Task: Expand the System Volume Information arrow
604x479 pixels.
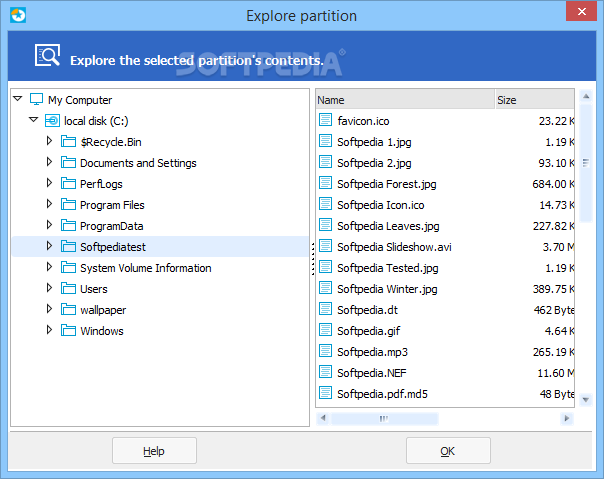Action: [49, 267]
